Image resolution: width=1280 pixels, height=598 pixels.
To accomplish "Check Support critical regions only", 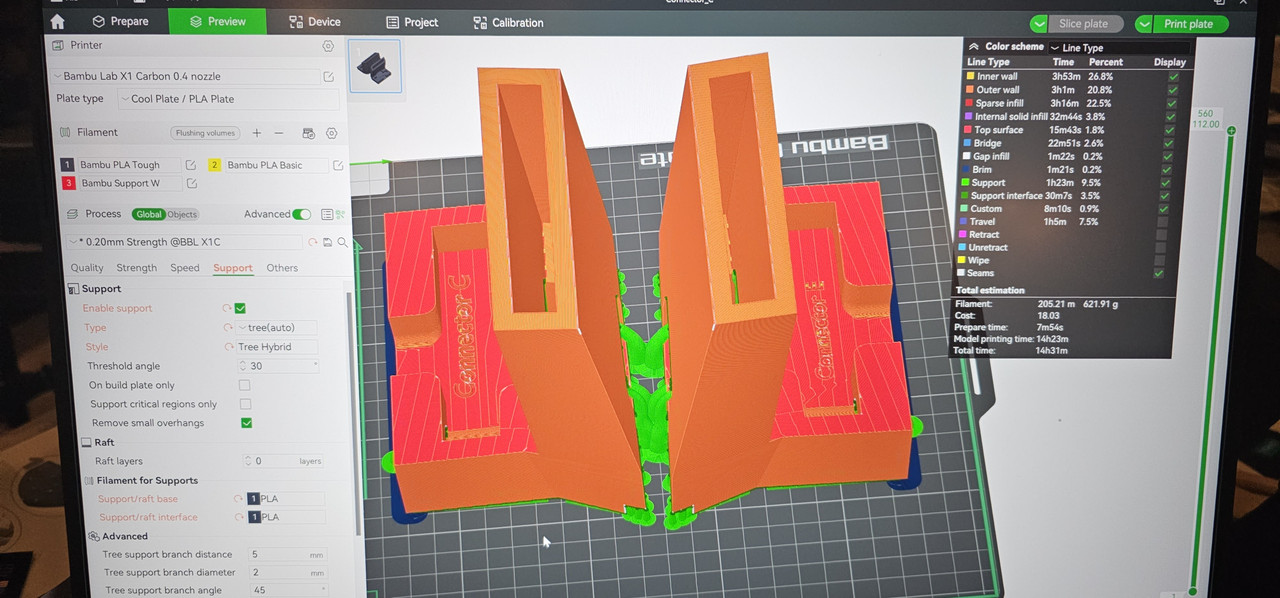I will (245, 404).
